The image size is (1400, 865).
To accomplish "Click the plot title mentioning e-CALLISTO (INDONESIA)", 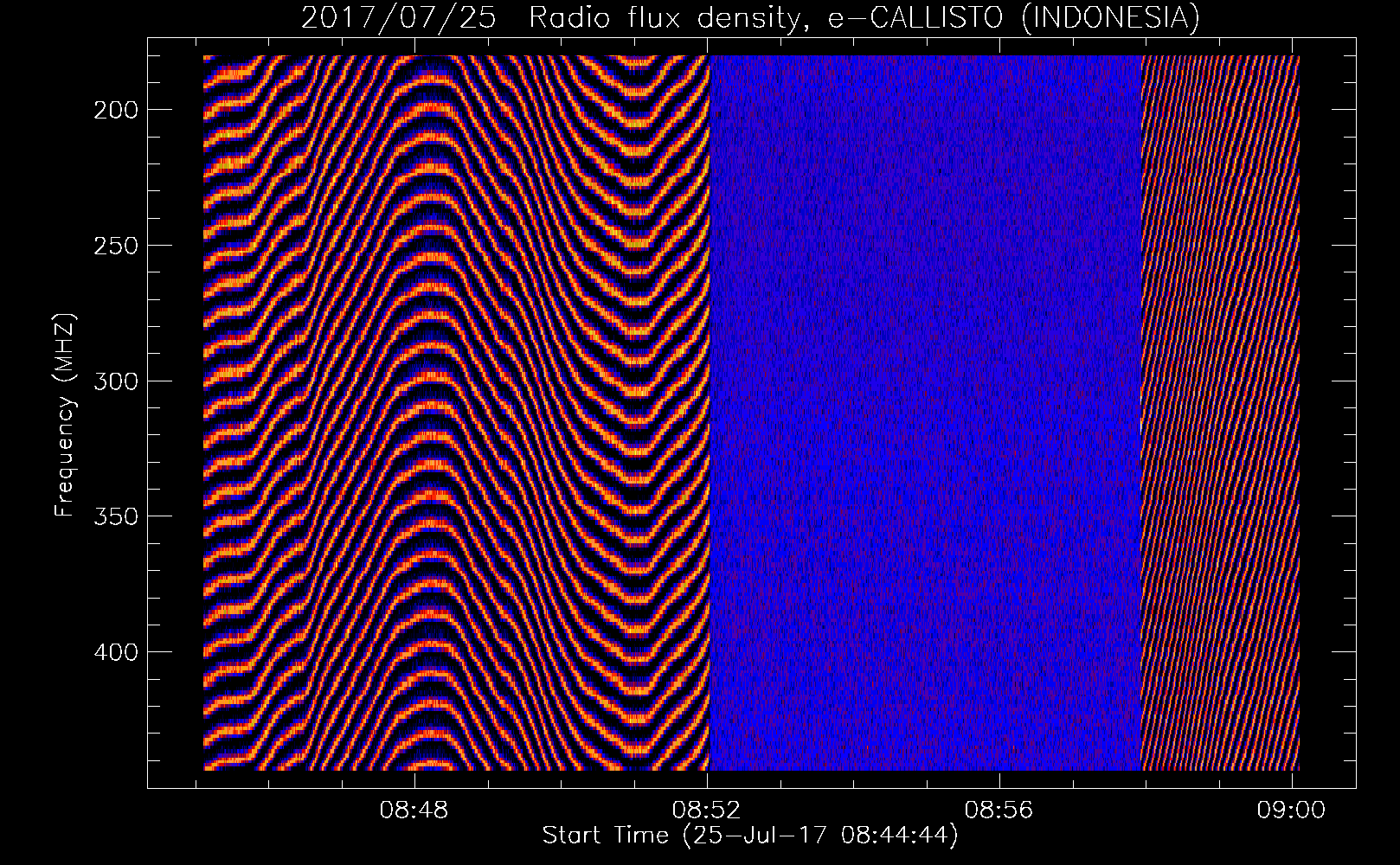I will 750,17.
